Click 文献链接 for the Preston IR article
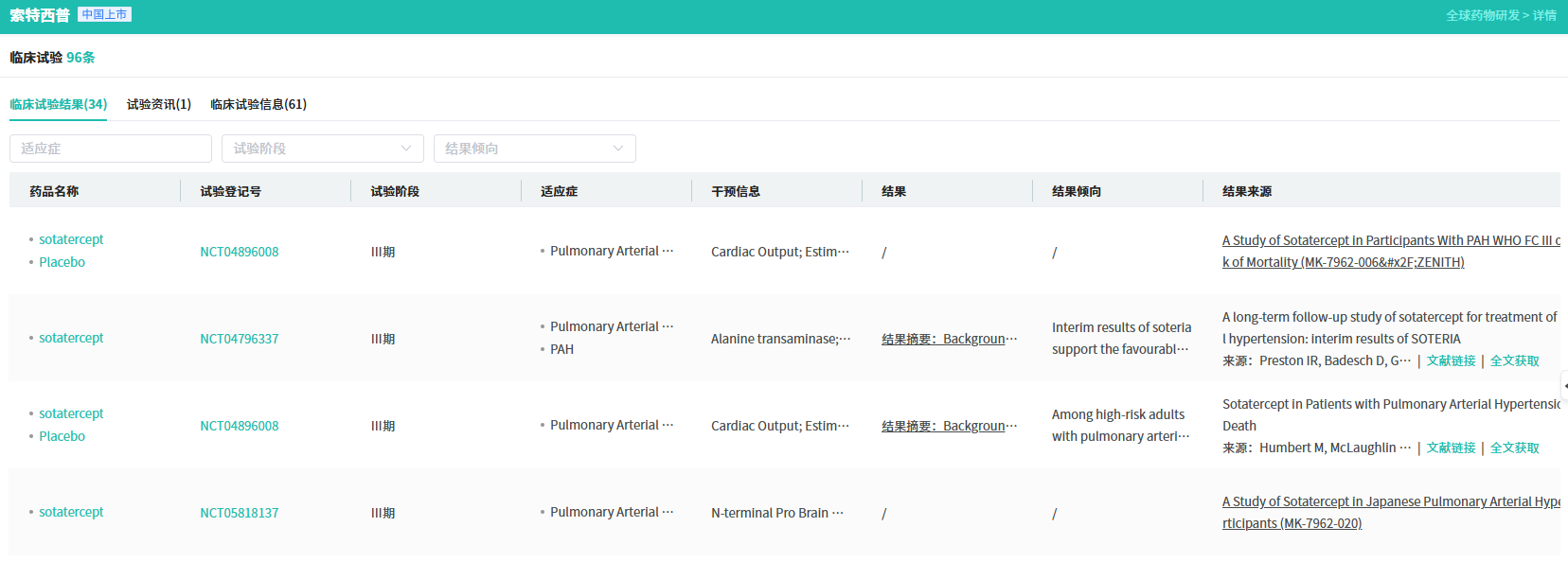1568x562 pixels. click(1451, 360)
